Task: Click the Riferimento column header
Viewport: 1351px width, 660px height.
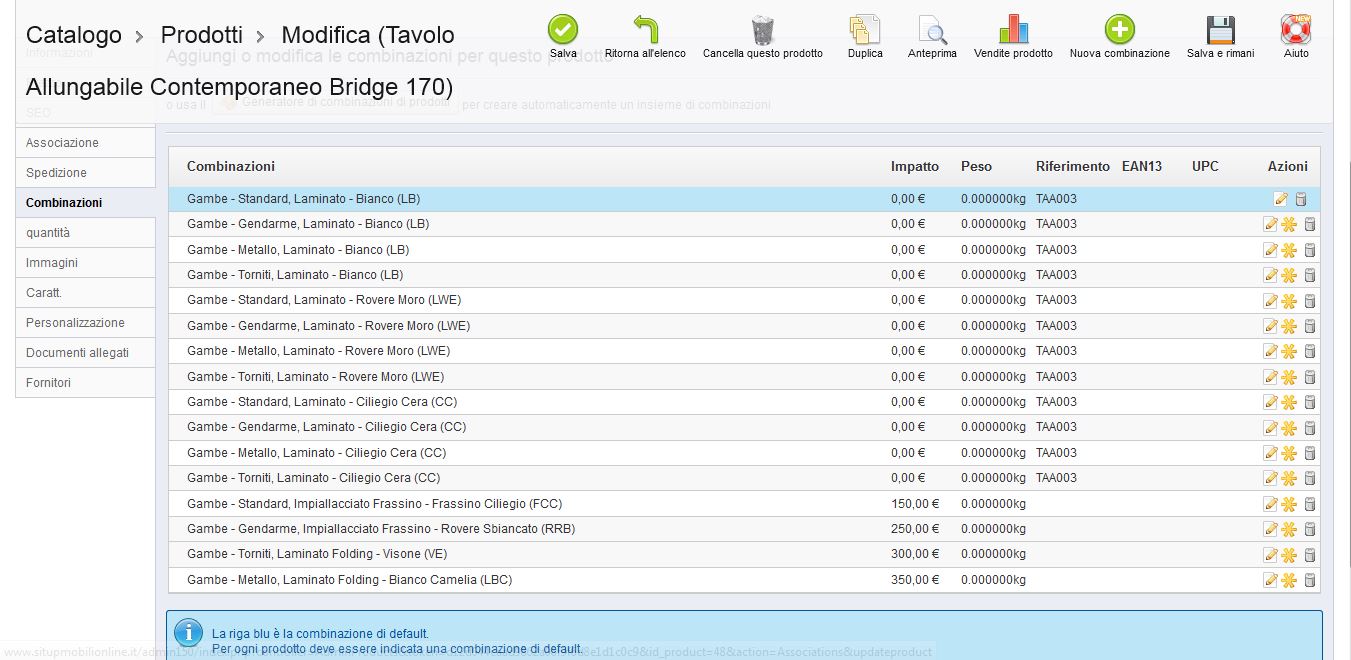Action: coord(1073,166)
